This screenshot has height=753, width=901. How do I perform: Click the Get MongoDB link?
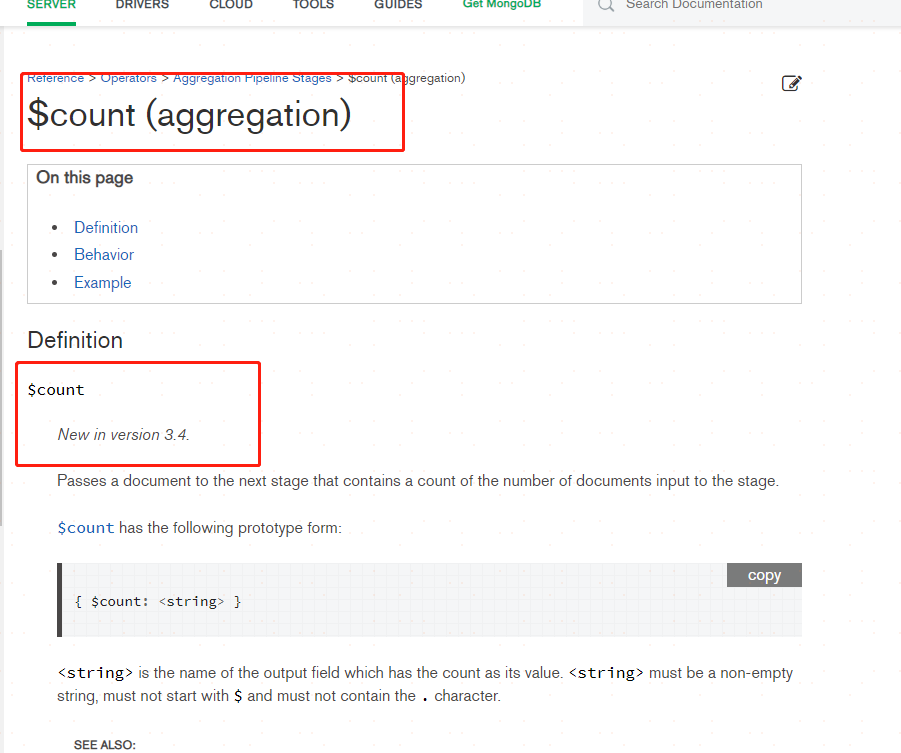(501, 4)
